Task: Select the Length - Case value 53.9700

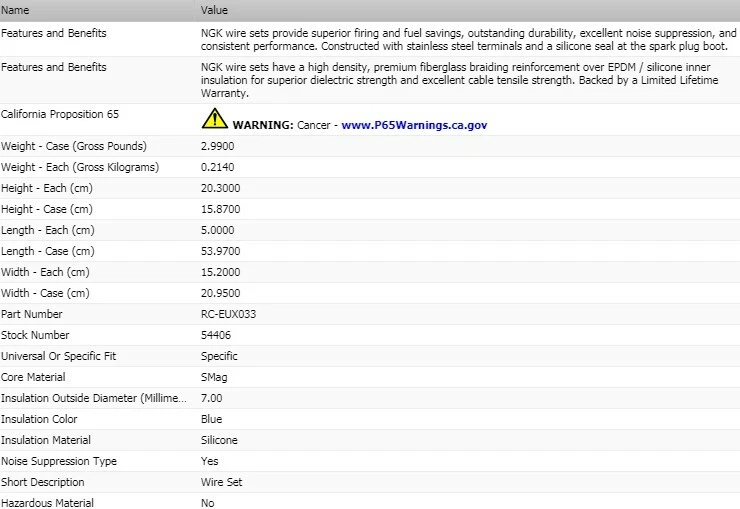Action: 220,251
